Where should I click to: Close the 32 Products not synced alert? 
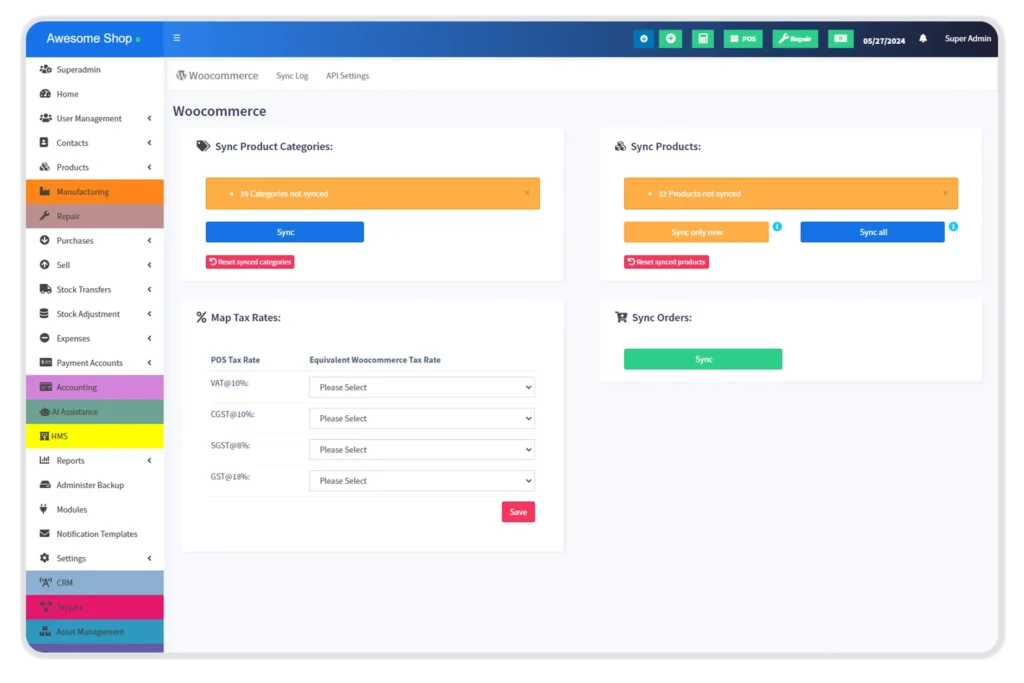[x=945, y=193]
